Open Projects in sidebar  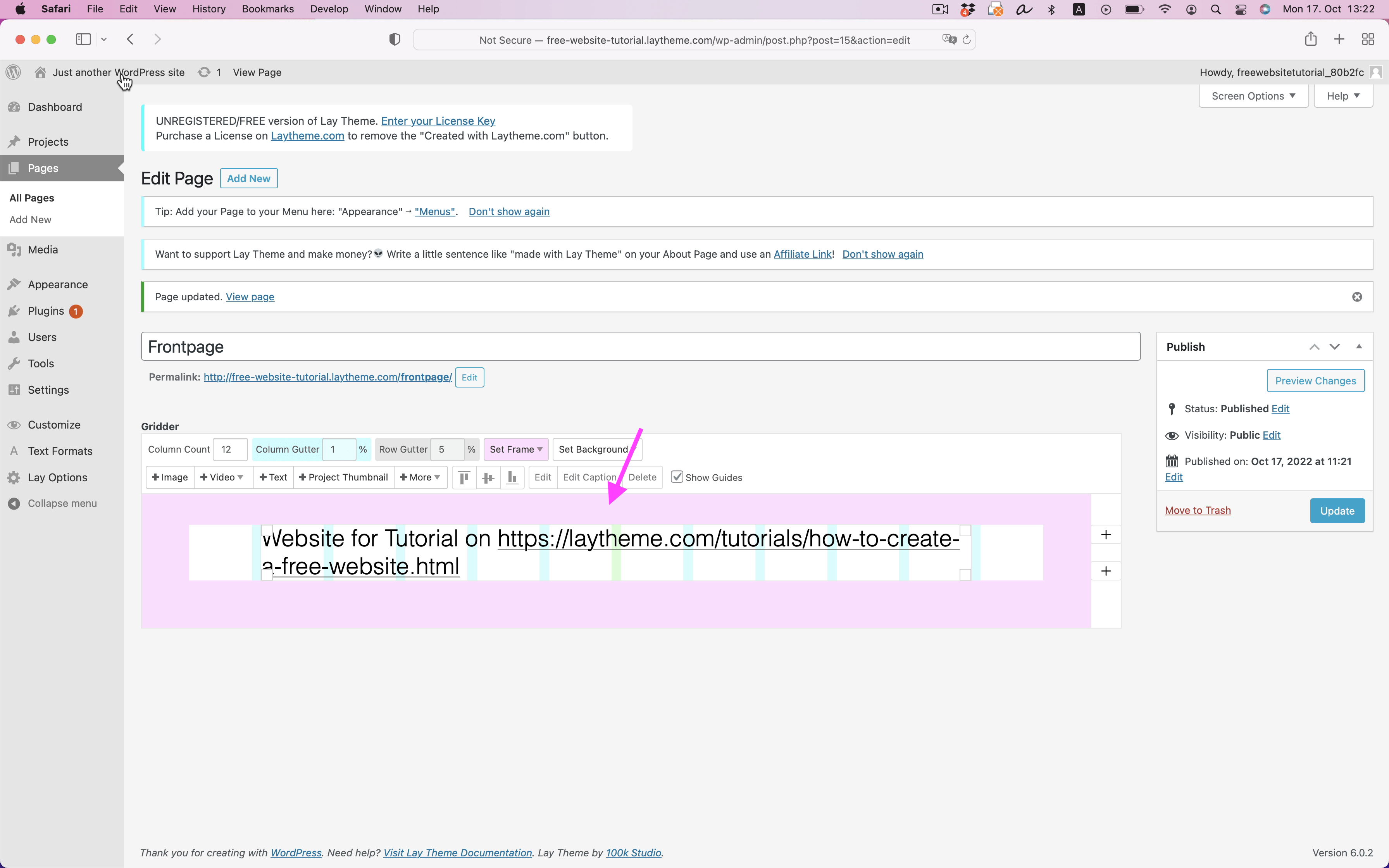[48, 142]
